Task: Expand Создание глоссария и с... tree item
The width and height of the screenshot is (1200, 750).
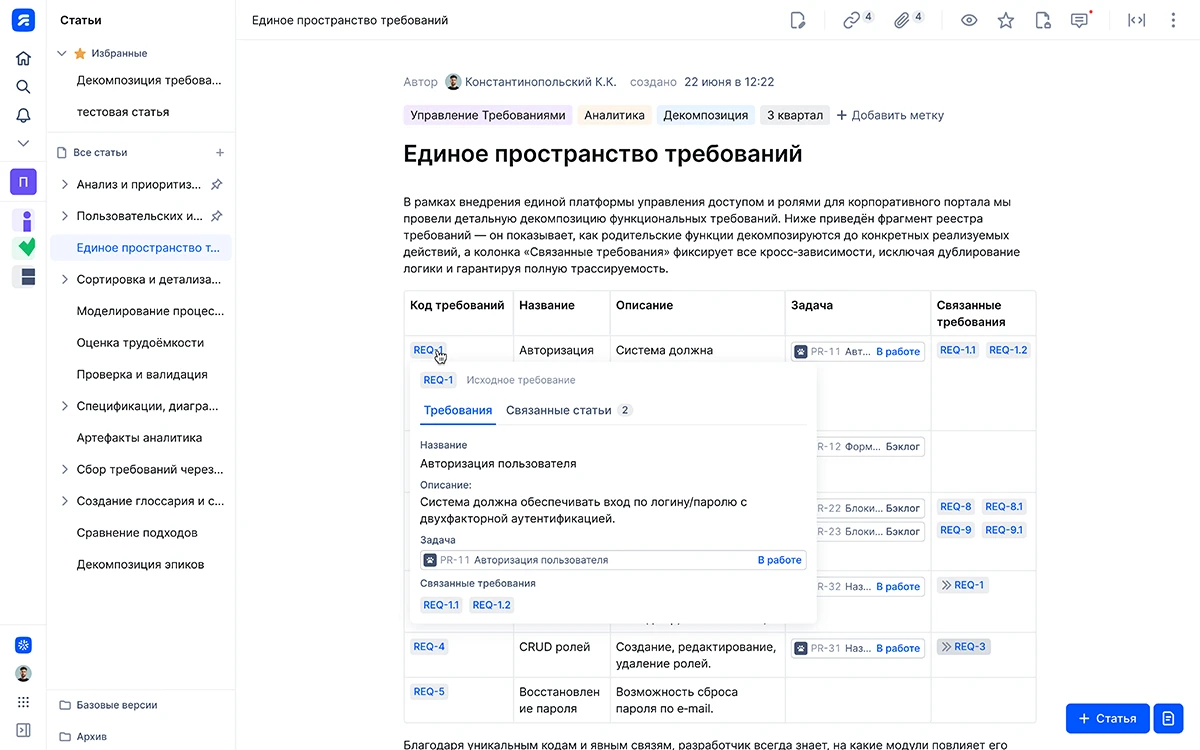Action: (65, 501)
